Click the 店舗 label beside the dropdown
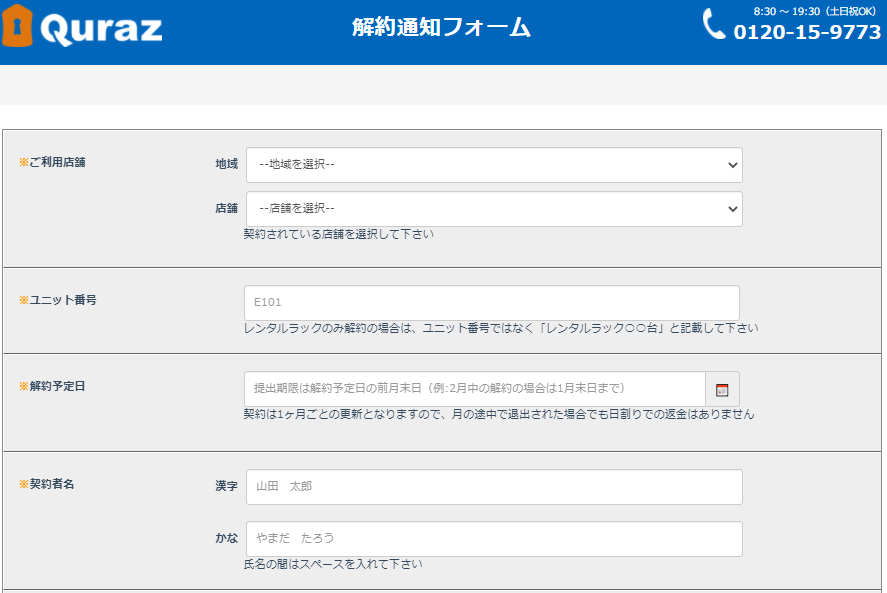 [227, 209]
